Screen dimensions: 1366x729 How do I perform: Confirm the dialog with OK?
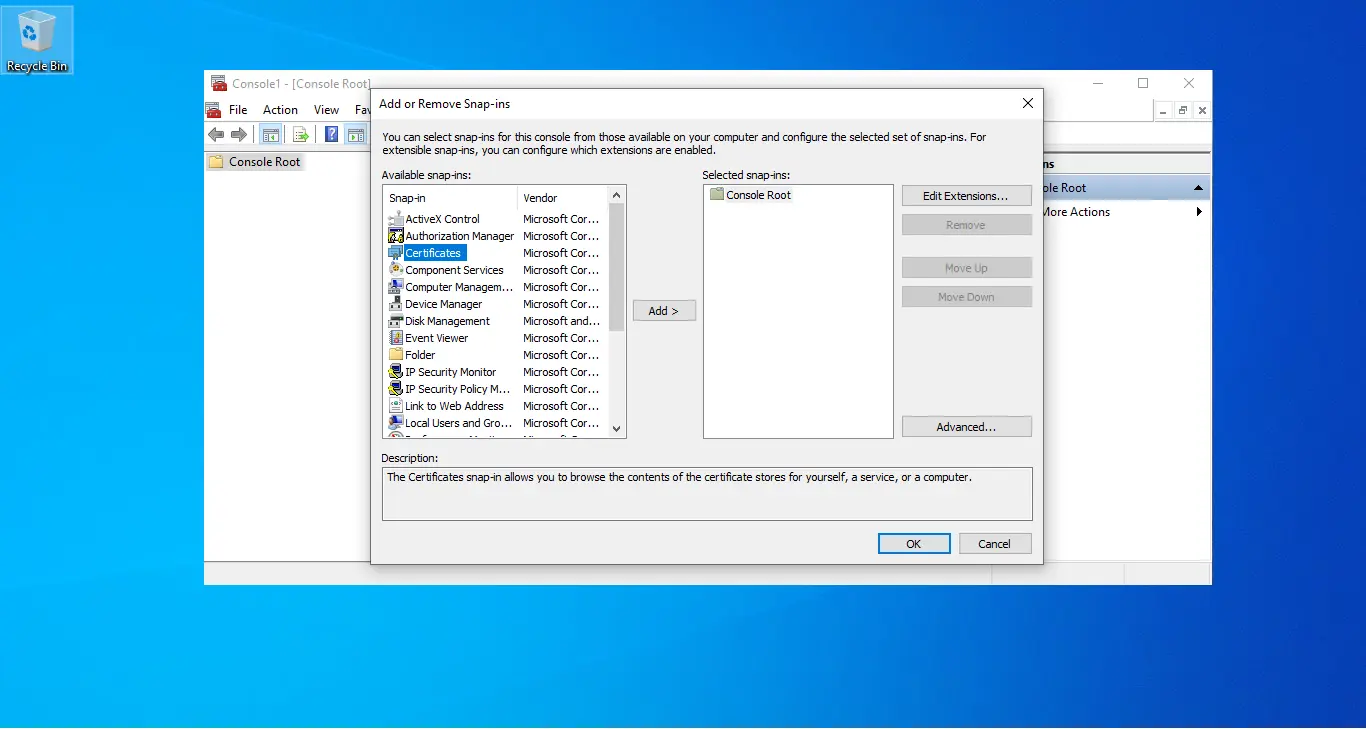tap(914, 544)
